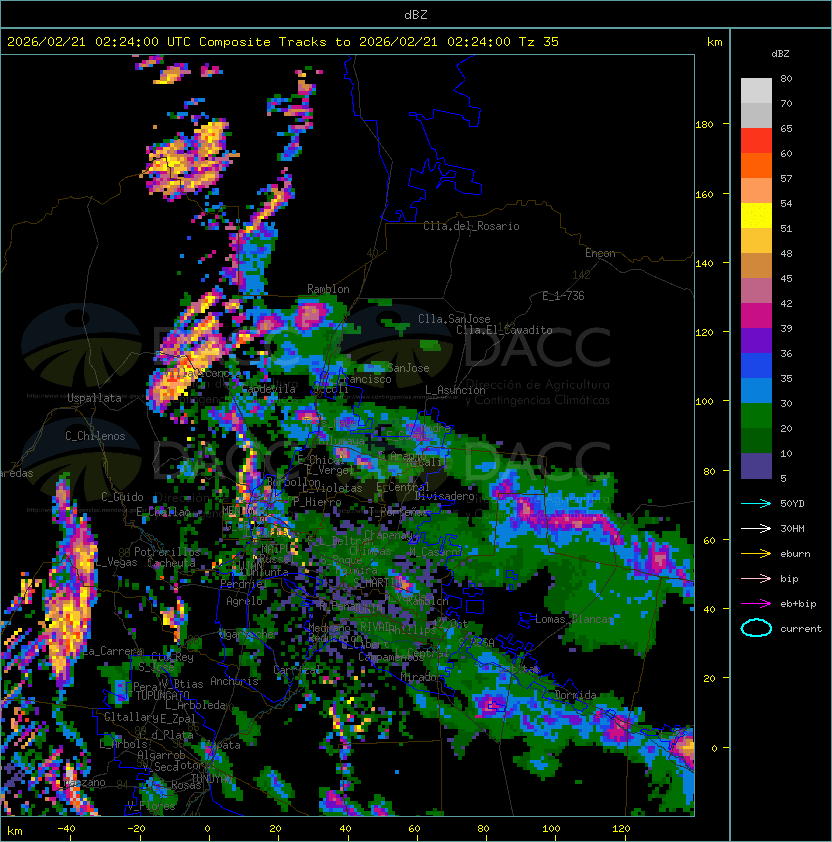
Task: Click the Dormida map label
Action: 575,695
